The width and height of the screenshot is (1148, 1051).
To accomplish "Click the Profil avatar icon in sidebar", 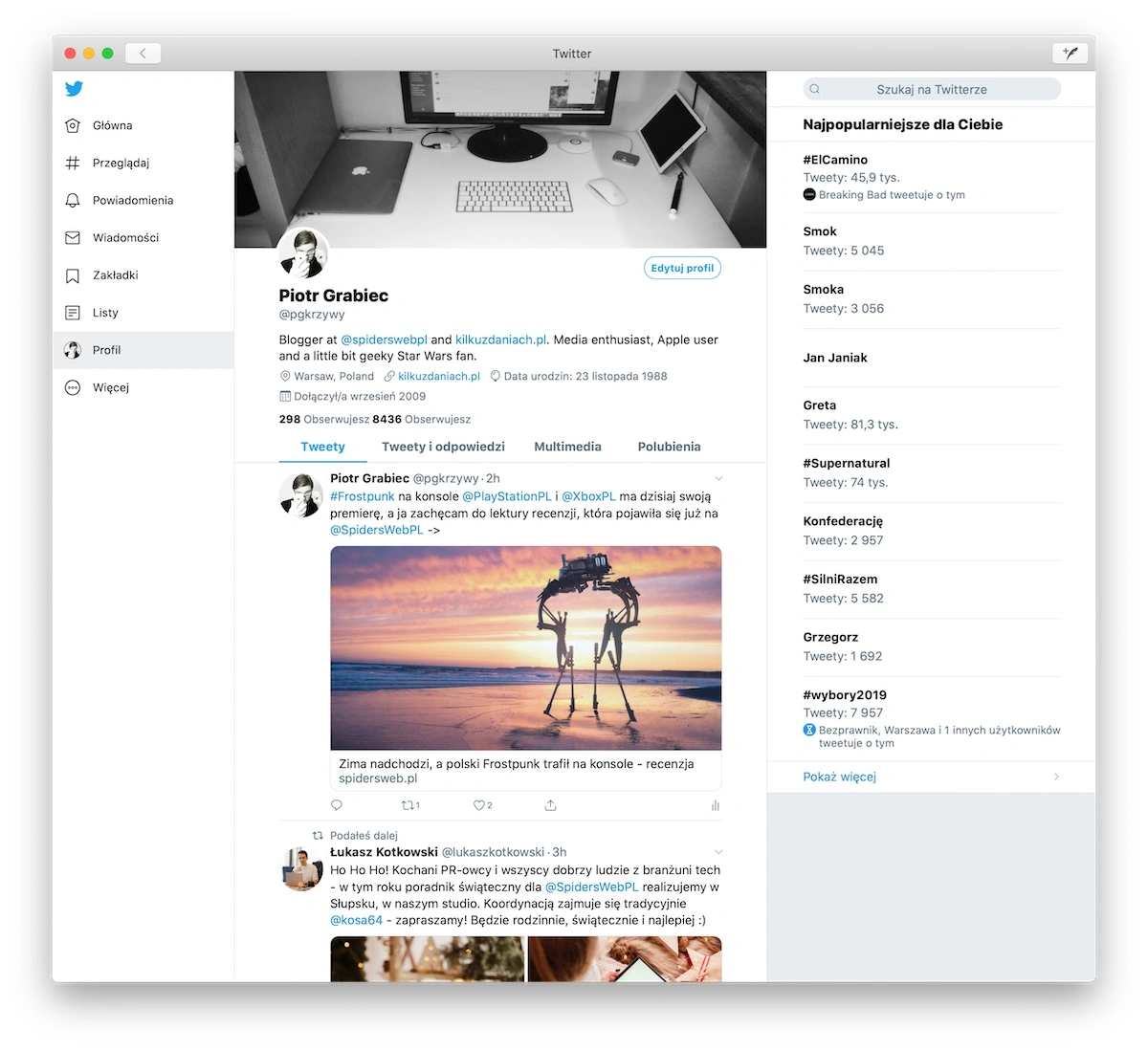I will (73, 350).
